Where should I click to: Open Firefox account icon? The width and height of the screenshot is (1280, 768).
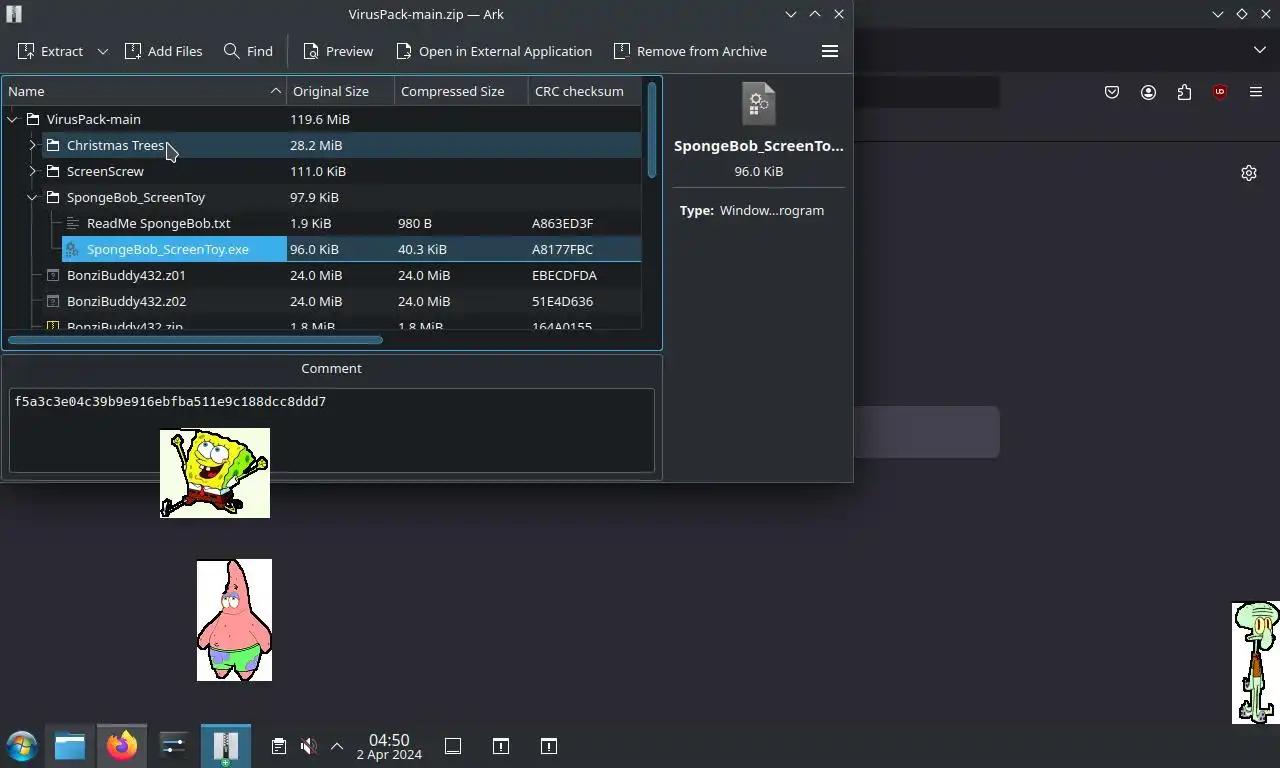pos(1148,92)
